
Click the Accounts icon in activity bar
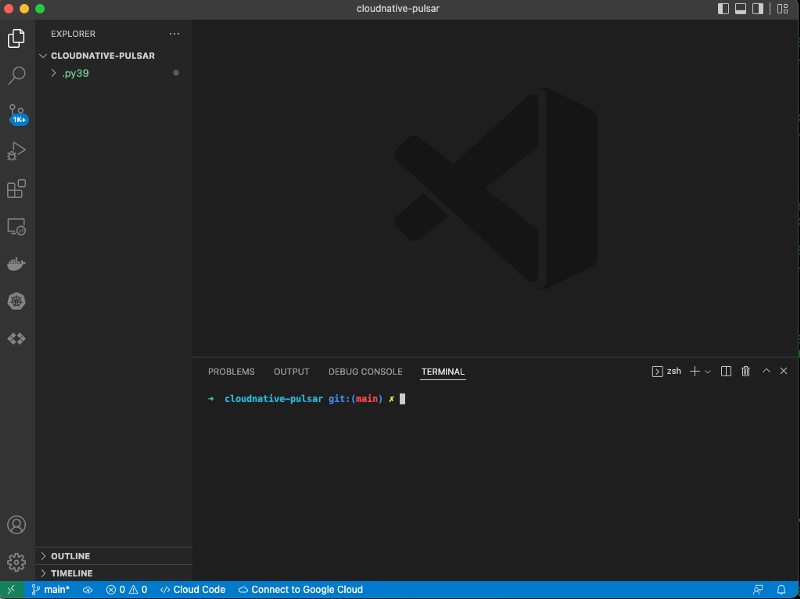click(16, 524)
